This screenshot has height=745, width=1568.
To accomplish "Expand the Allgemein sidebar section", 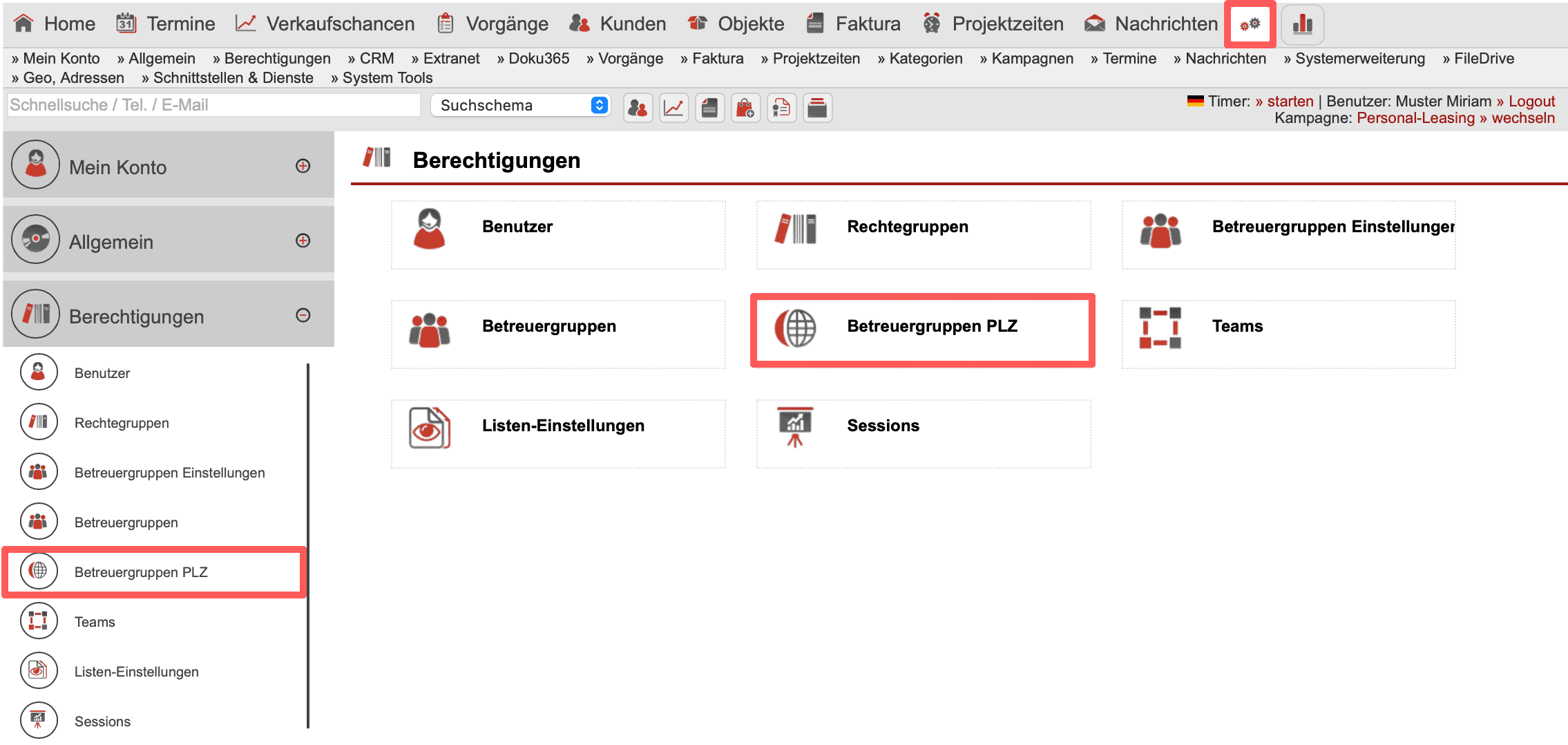I will pos(303,241).
